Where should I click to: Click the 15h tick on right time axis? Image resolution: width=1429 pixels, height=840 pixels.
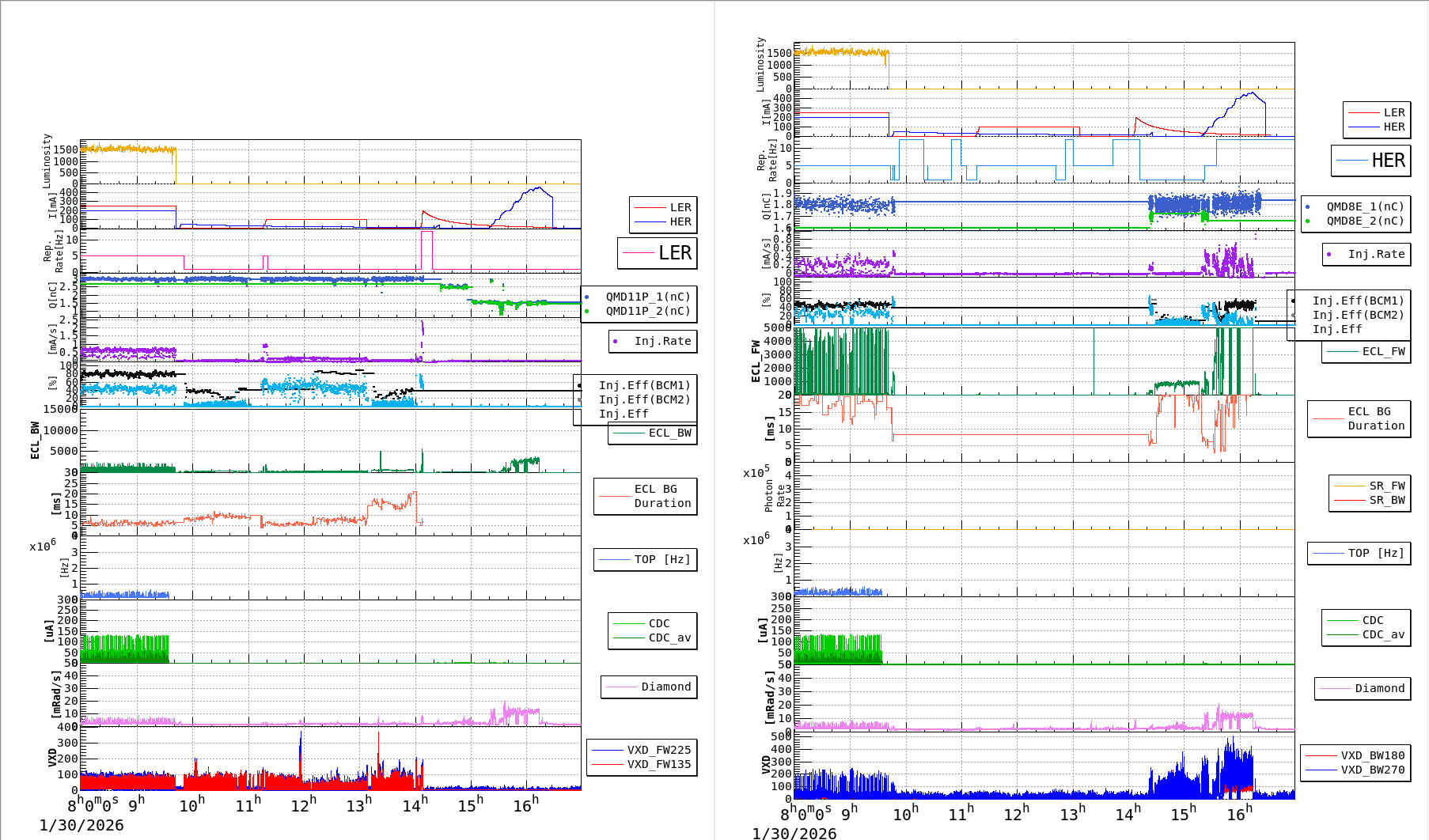(x=1185, y=814)
